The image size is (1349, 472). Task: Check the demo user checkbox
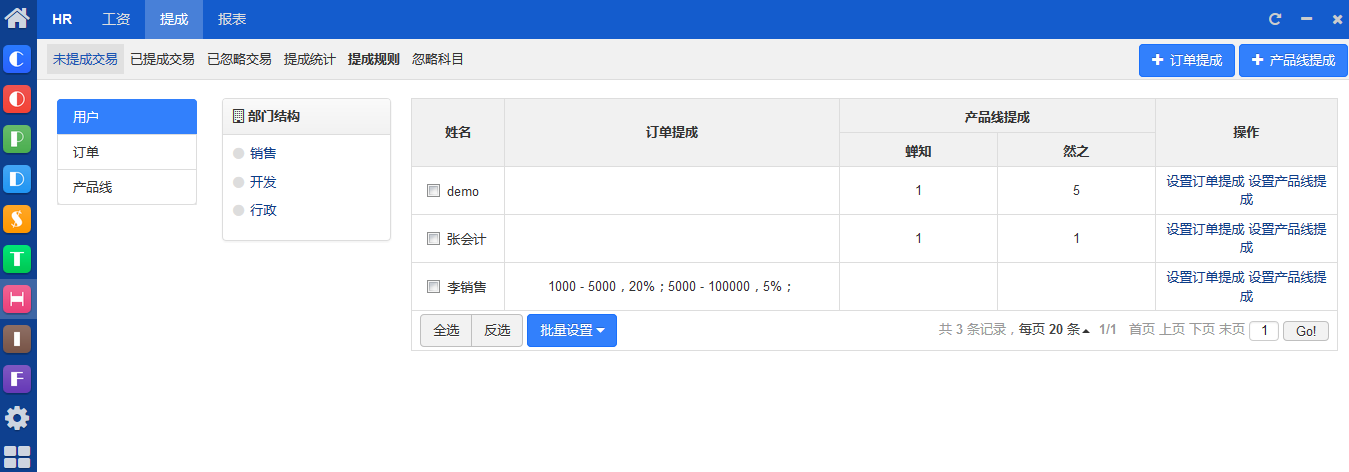[433, 190]
